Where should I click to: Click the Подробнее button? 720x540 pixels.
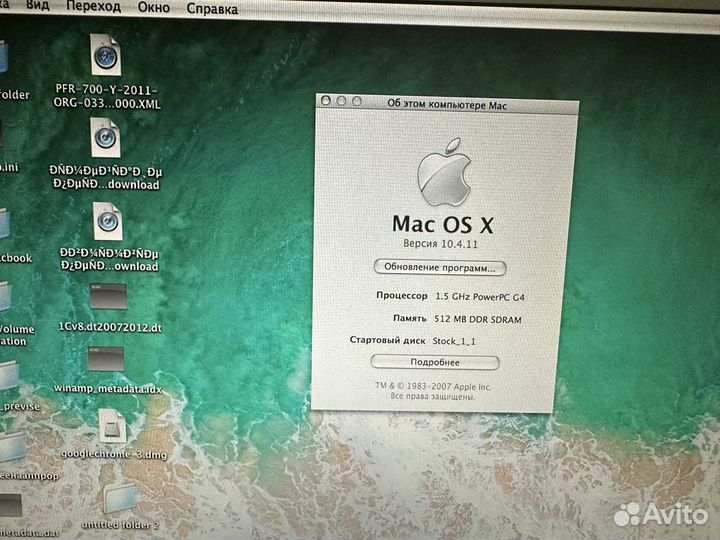435,362
